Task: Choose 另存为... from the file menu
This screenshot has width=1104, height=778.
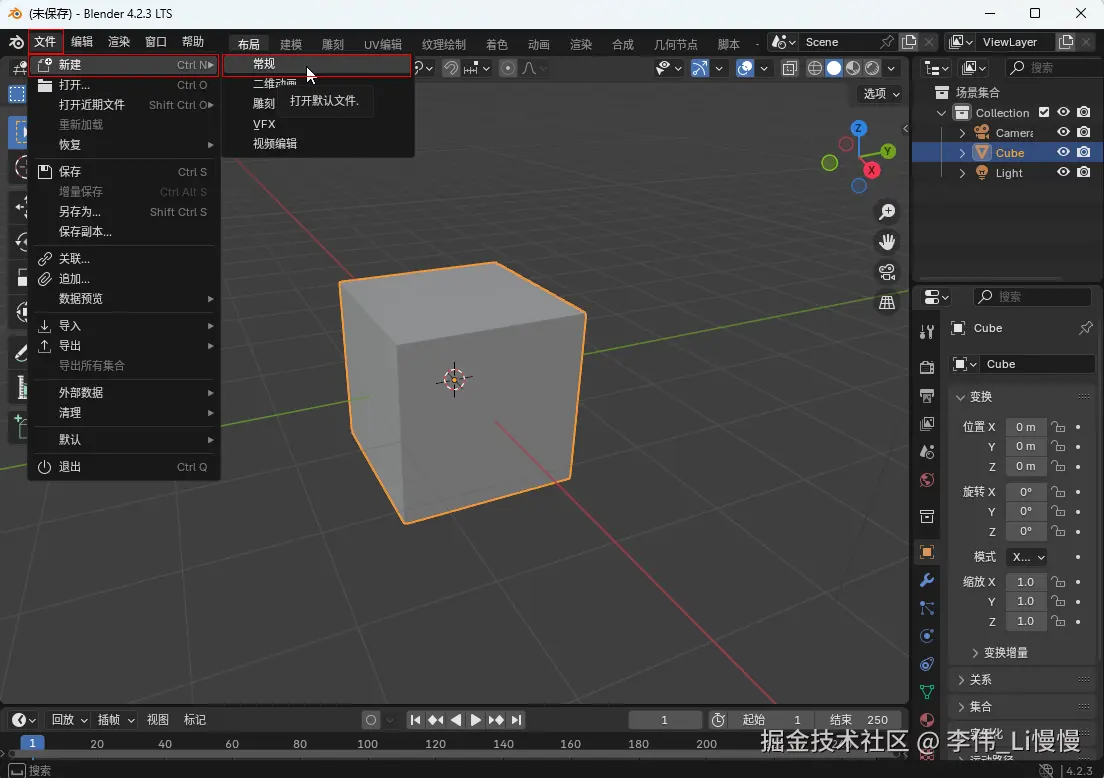Action: pyautogui.click(x=80, y=212)
